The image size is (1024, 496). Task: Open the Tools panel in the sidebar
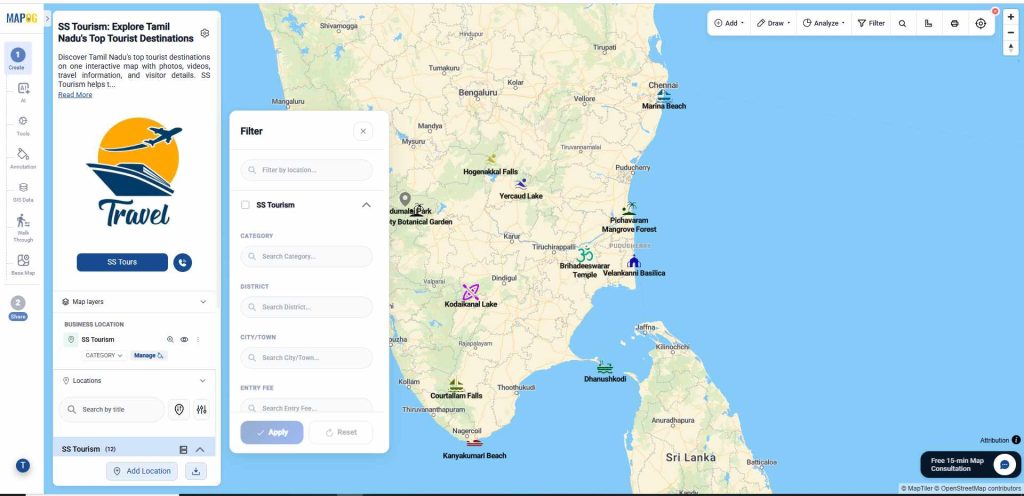(x=23, y=125)
